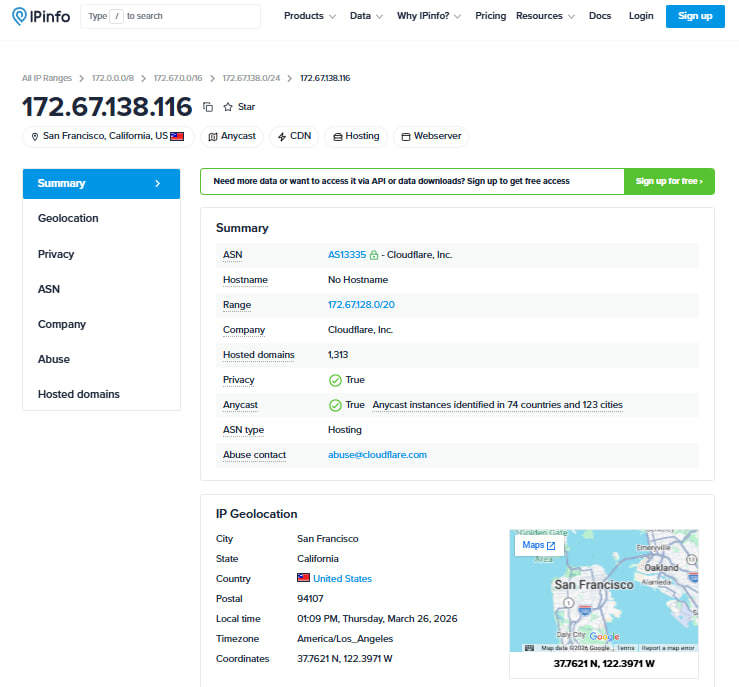Open the 172.0.0.0/8 breadcrumb

(113, 78)
